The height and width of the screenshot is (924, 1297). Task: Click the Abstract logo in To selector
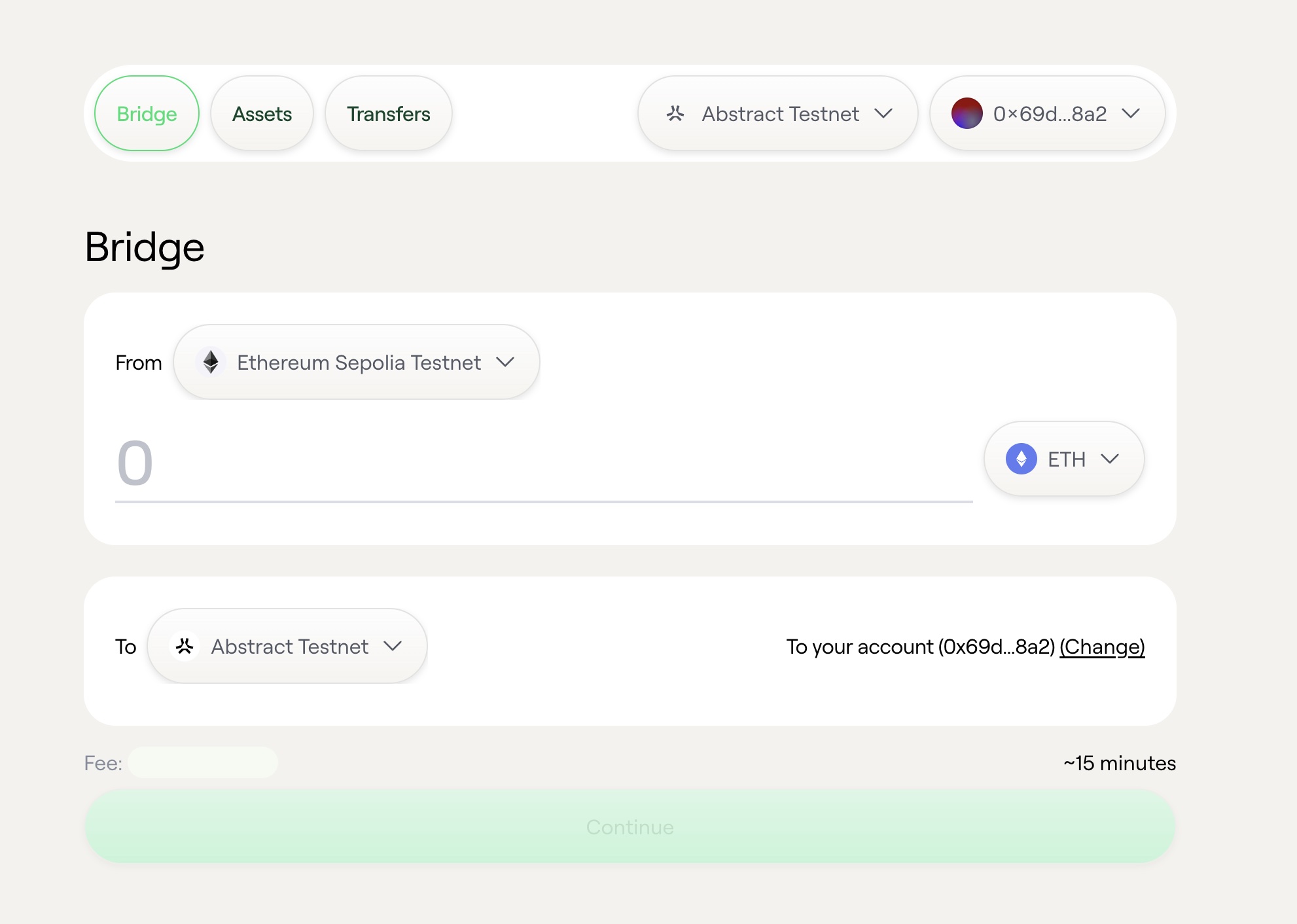pyautogui.click(x=185, y=646)
